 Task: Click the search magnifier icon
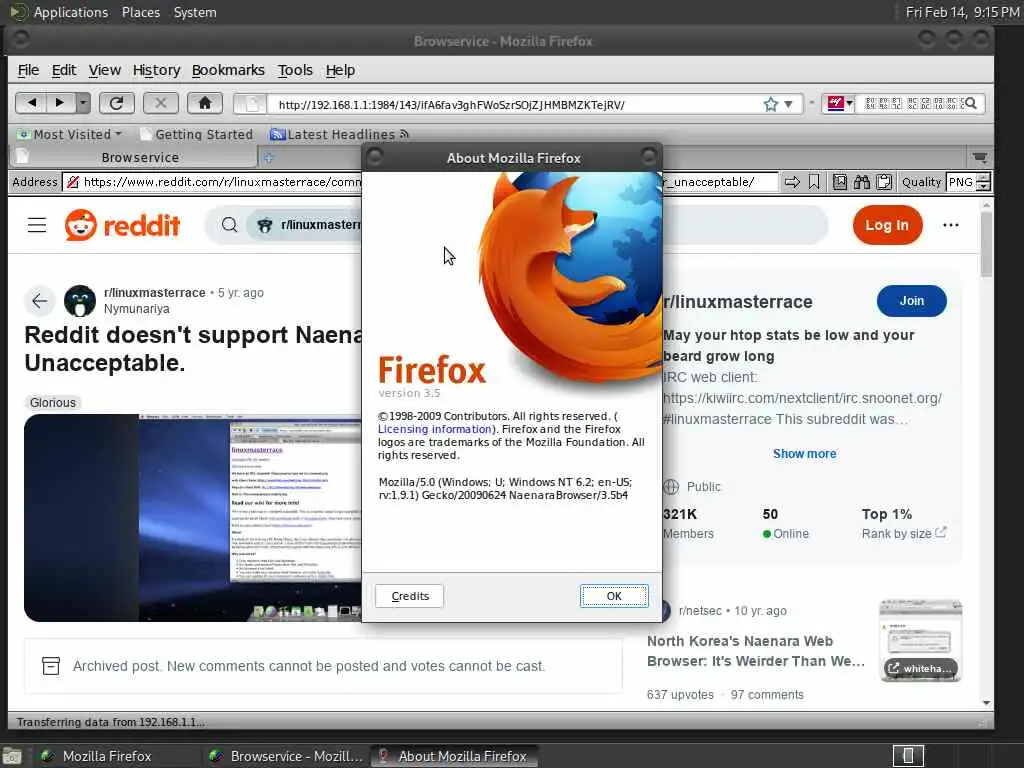click(971, 103)
